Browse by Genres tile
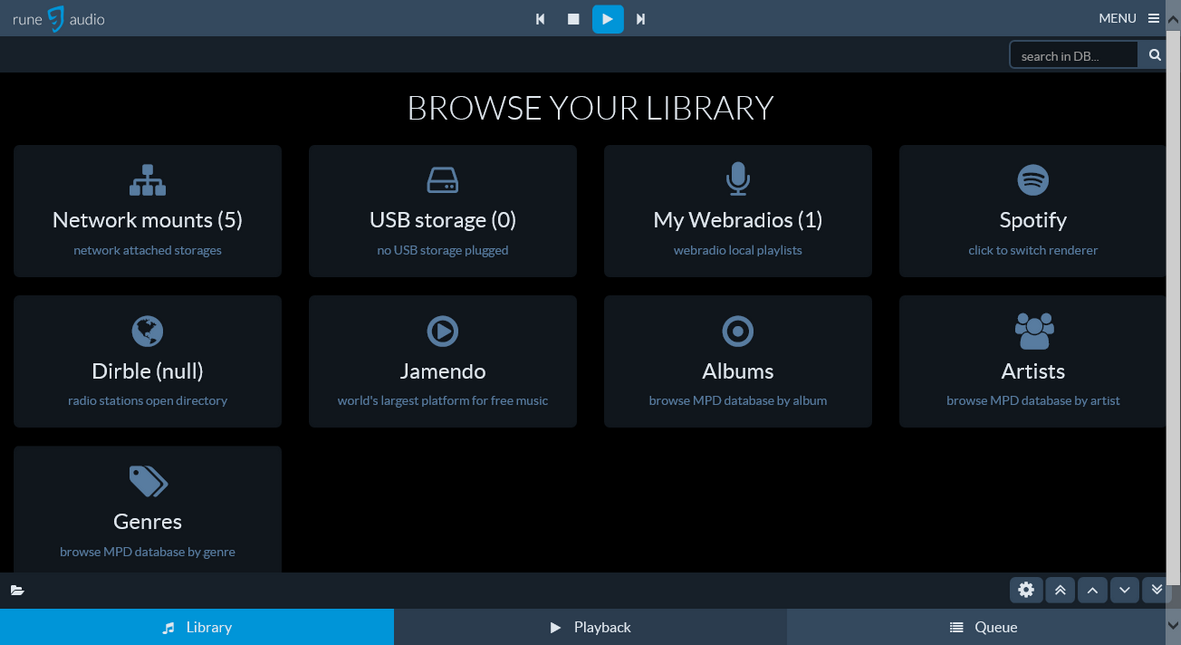 coord(148,509)
